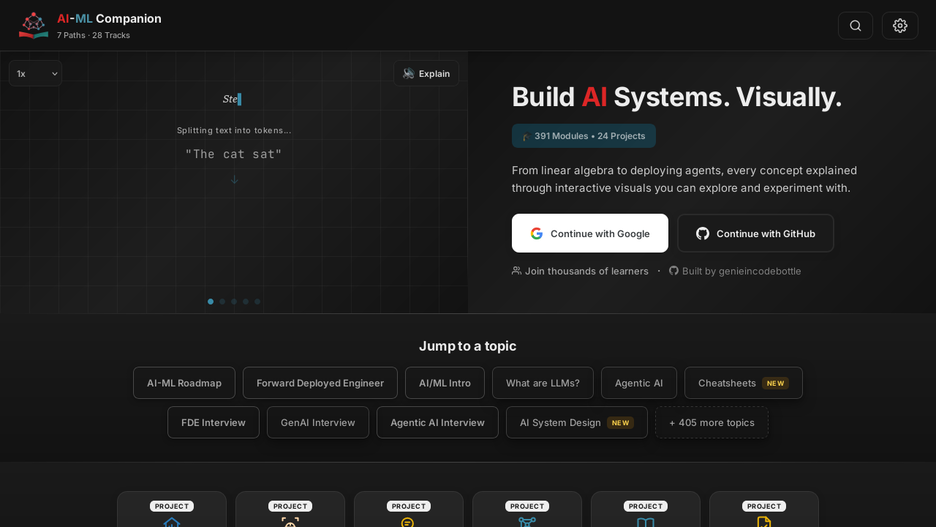The height and width of the screenshot is (527, 936).
Task: Click the Google logo icon
Action: click(x=537, y=233)
